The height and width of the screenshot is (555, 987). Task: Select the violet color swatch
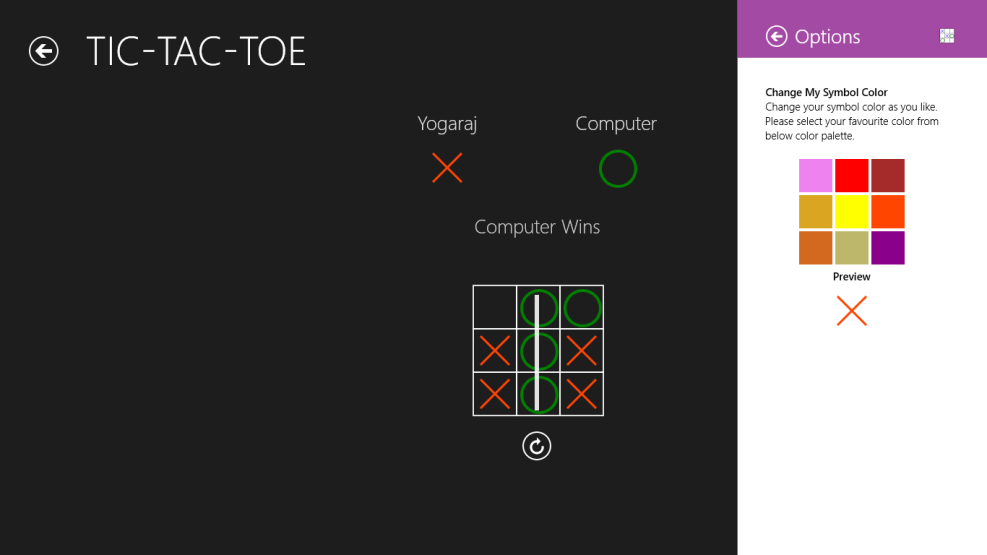[816, 176]
